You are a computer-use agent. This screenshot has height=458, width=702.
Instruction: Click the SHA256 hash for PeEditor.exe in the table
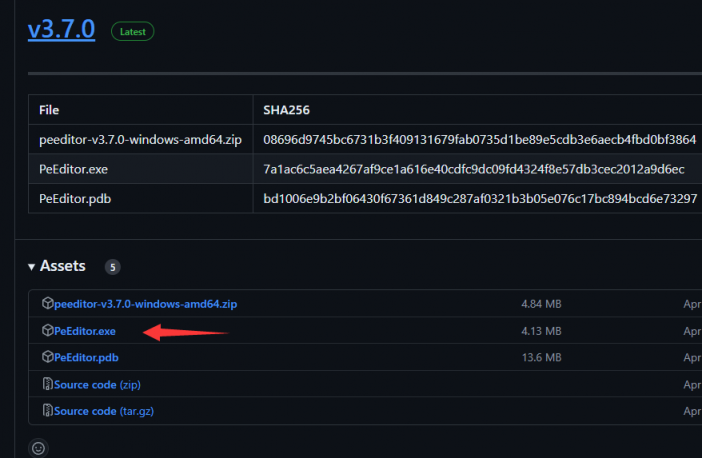[x=473, y=169]
